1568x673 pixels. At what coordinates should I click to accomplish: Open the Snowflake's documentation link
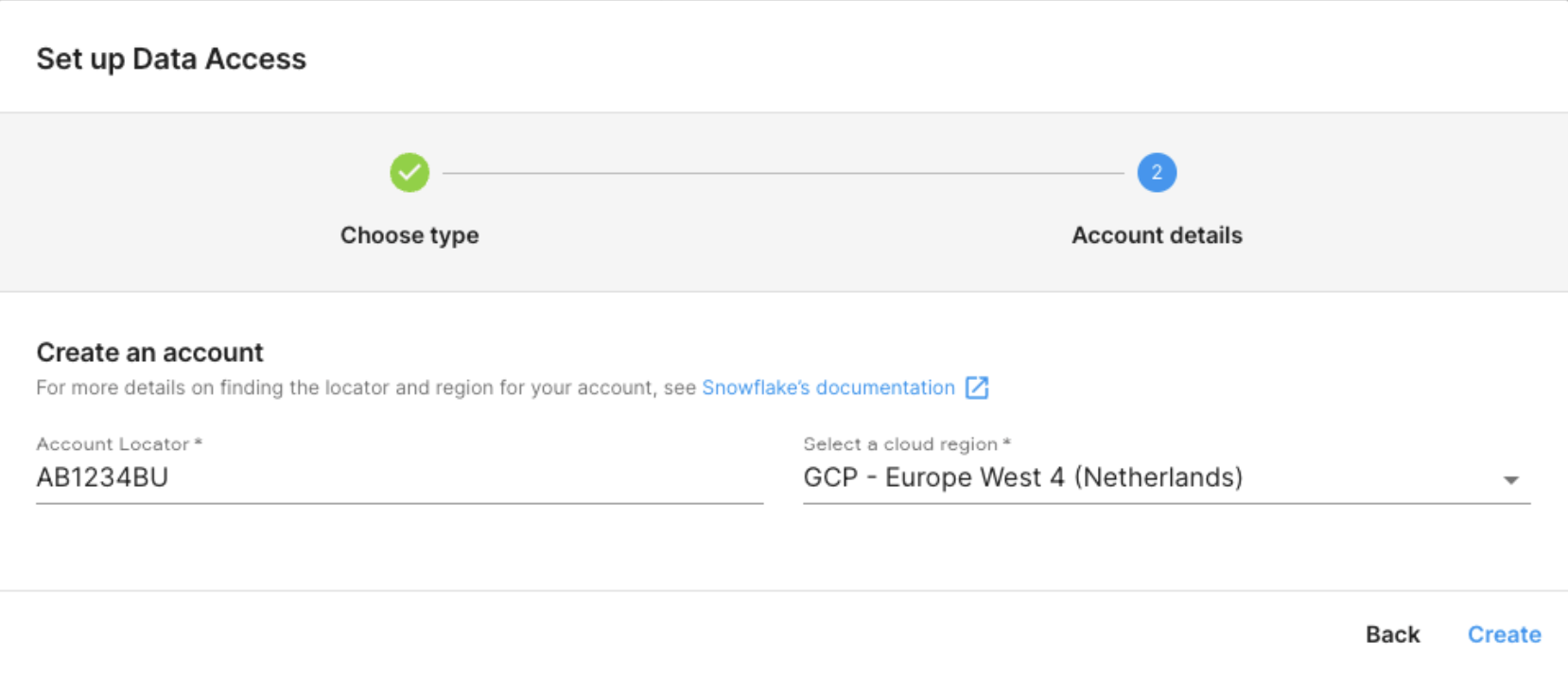[828, 388]
